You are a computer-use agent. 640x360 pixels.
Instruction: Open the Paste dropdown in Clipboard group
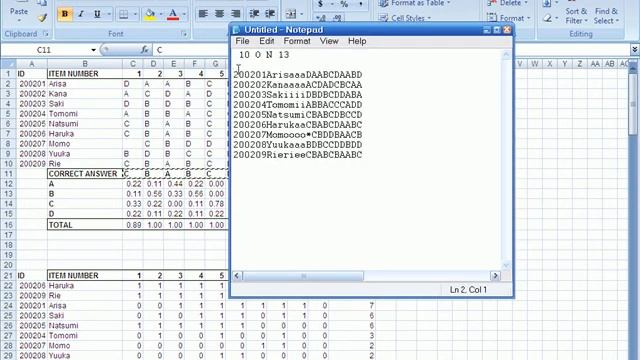coord(19,20)
